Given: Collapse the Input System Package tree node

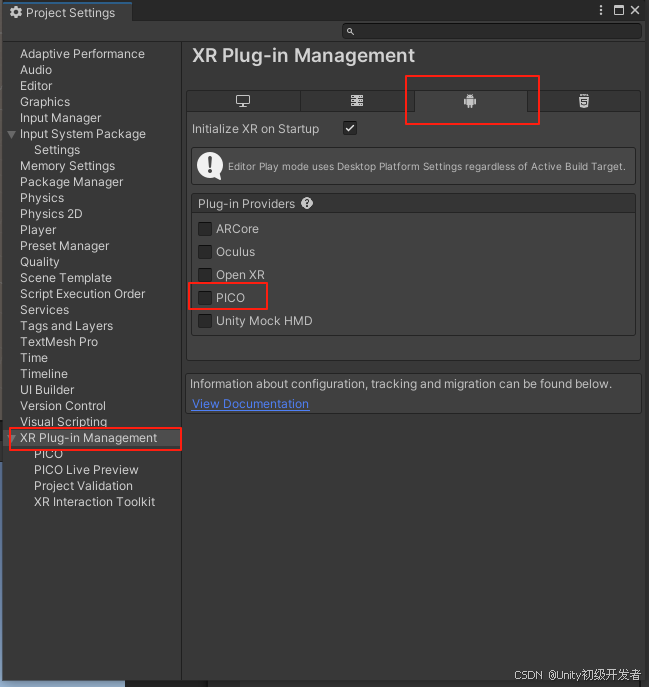Looking at the screenshot, I should click(x=12, y=135).
